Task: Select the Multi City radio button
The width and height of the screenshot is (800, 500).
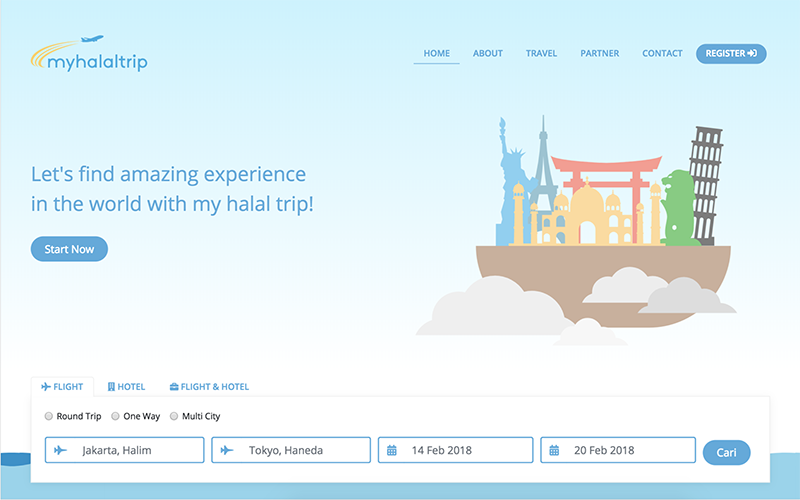Action: pos(174,416)
